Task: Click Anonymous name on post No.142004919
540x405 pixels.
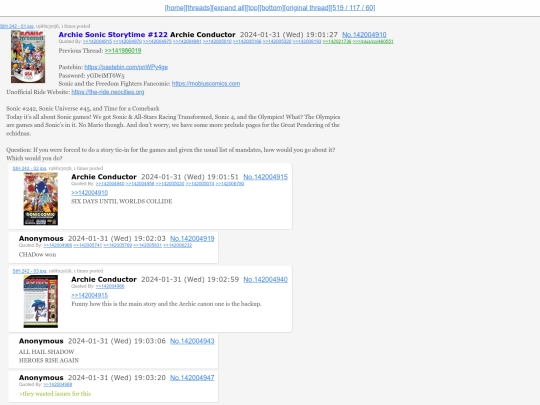Action: 41,239
